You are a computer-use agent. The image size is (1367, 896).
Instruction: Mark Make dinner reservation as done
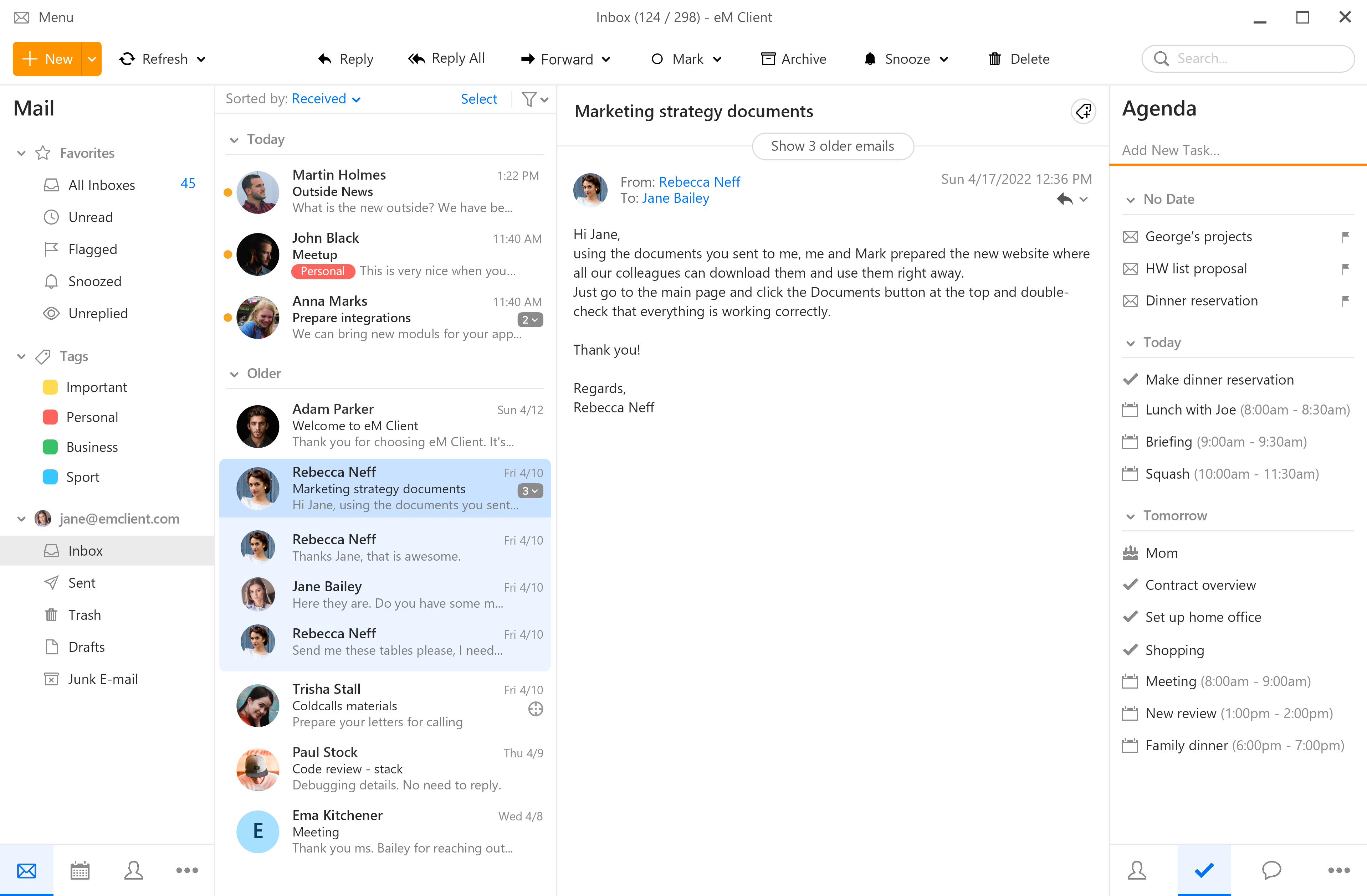tap(1131, 380)
